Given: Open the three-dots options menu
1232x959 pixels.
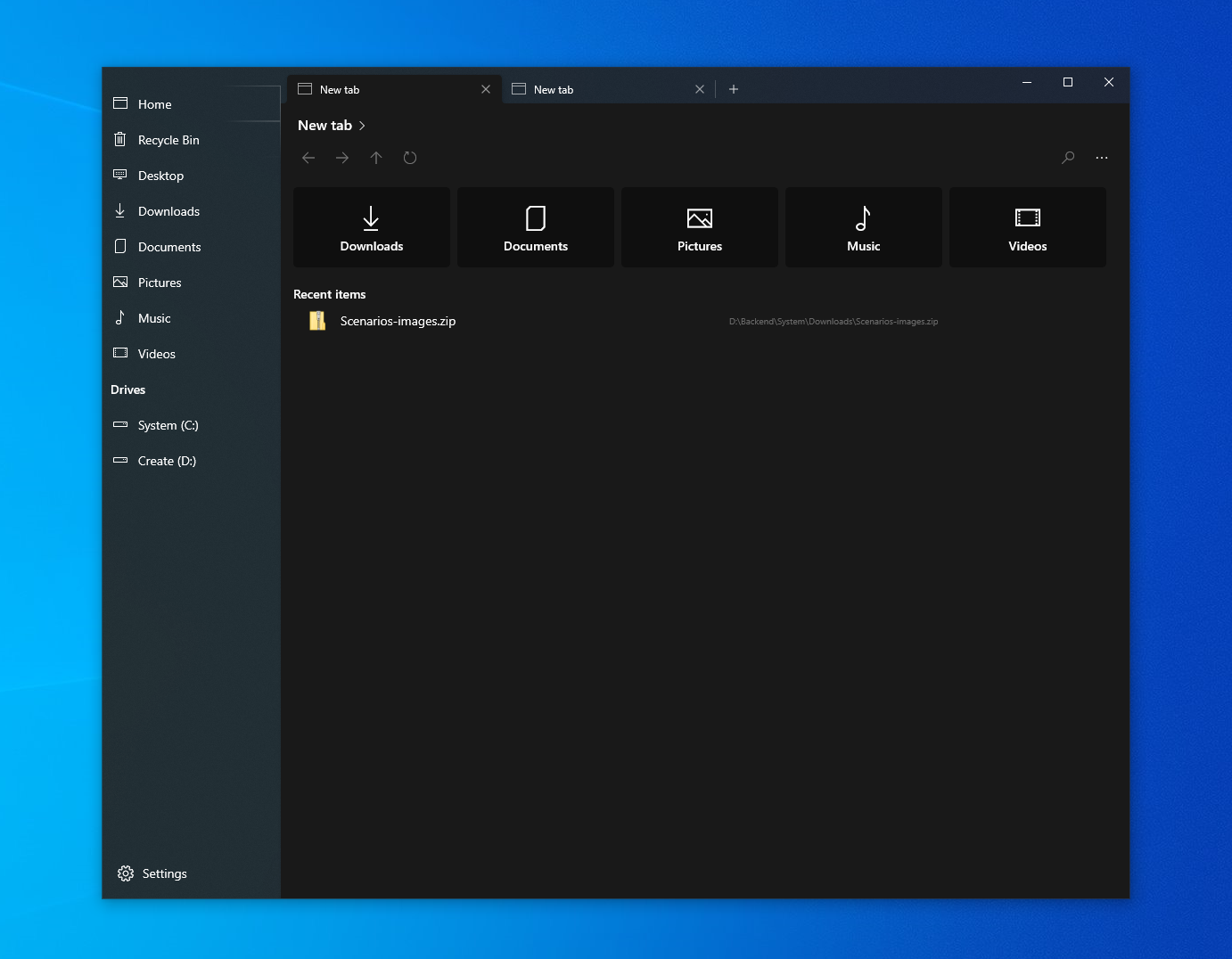Looking at the screenshot, I should (x=1102, y=158).
